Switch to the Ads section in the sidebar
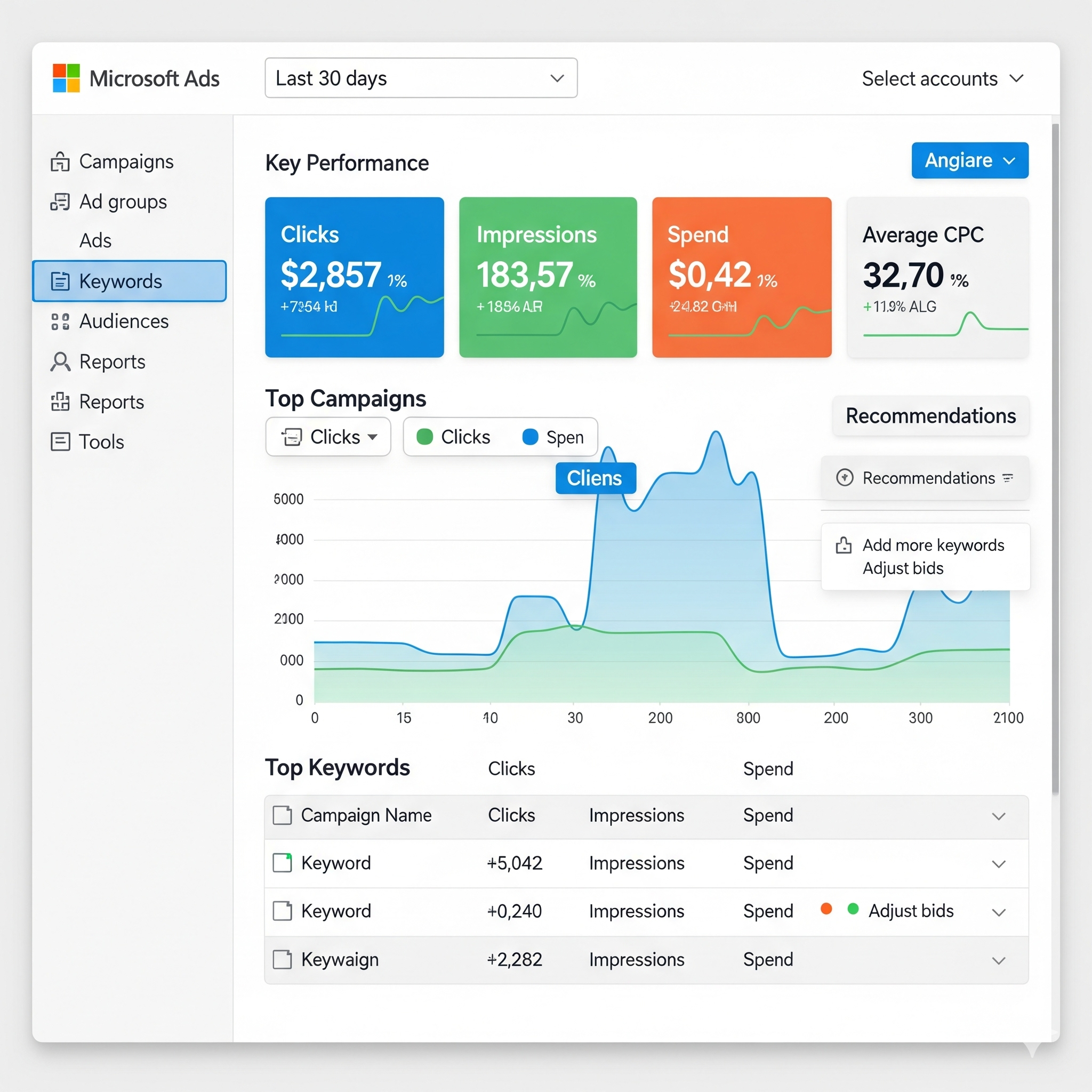1092x1092 pixels. click(95, 240)
